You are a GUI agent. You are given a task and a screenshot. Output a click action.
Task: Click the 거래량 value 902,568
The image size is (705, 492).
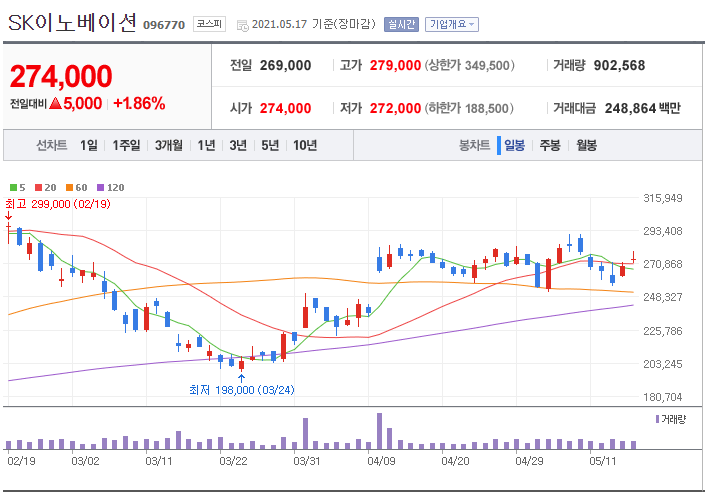click(619, 66)
